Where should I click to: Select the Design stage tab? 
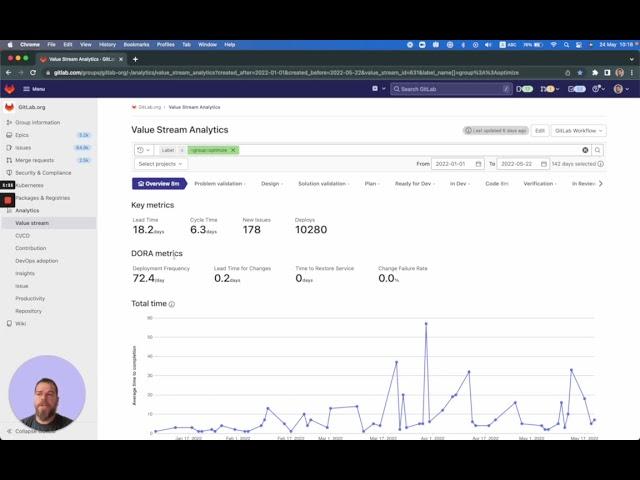[272, 184]
